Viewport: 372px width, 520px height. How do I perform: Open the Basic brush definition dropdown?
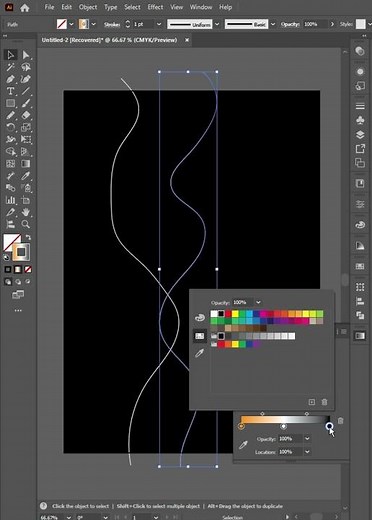click(x=273, y=24)
